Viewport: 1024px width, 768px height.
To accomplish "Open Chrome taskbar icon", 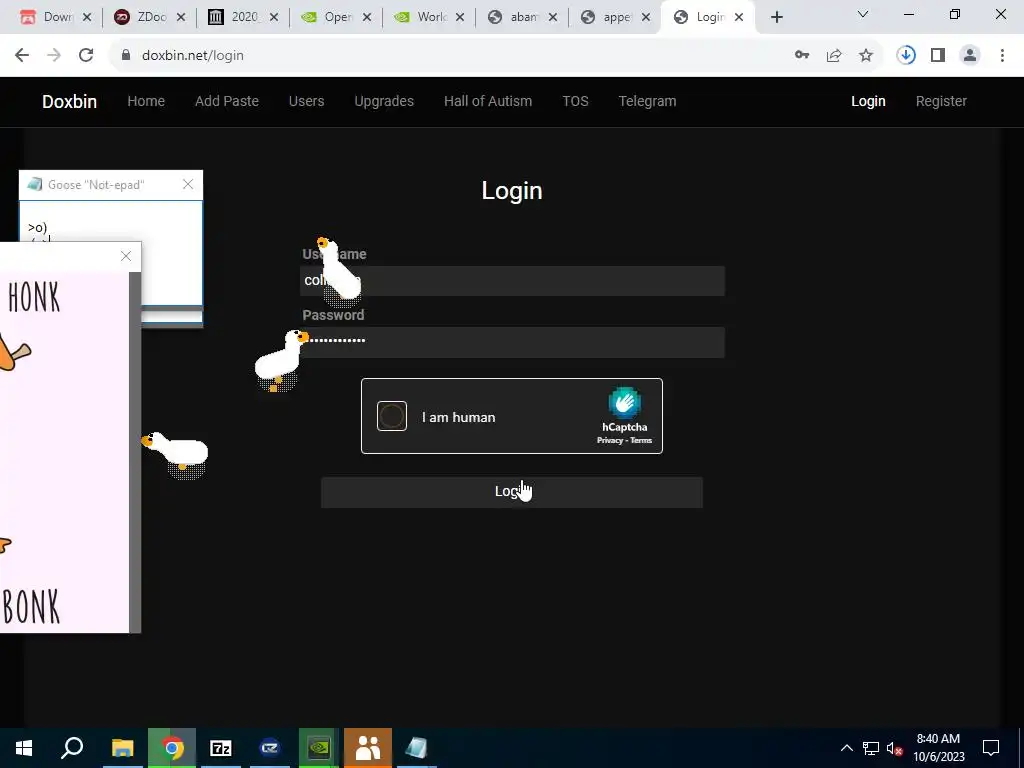I will click(172, 748).
